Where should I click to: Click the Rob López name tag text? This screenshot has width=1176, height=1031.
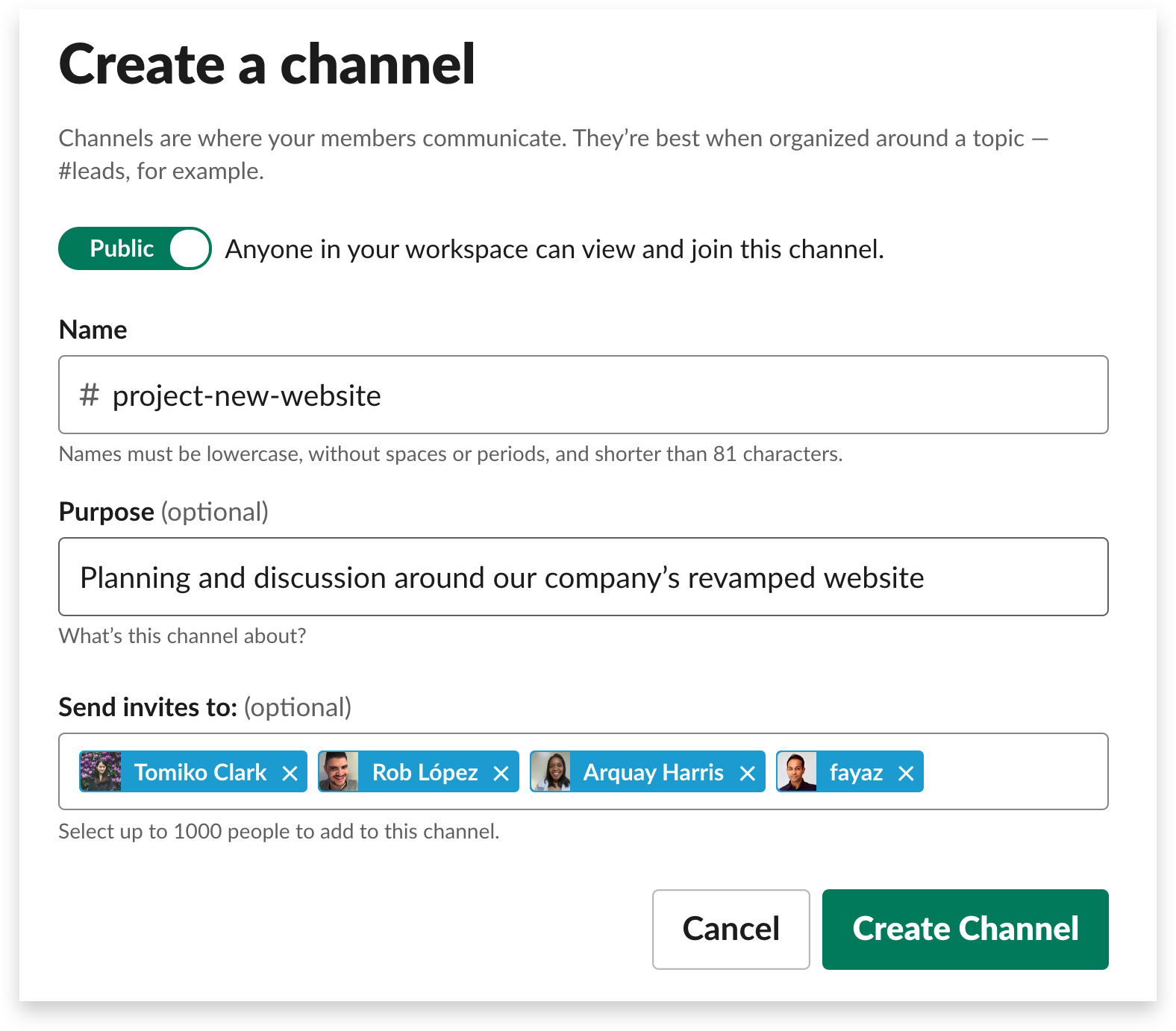tap(425, 772)
